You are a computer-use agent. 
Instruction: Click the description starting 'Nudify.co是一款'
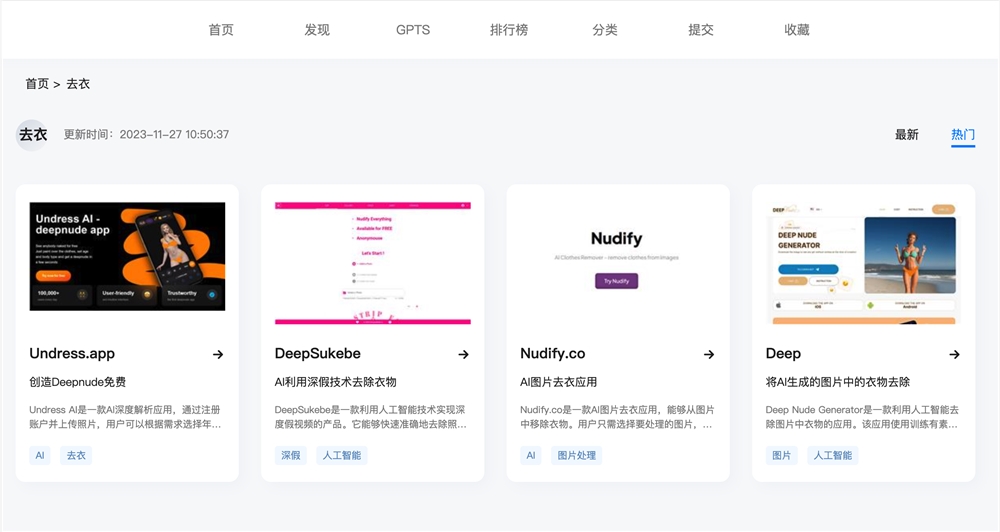coord(617,417)
